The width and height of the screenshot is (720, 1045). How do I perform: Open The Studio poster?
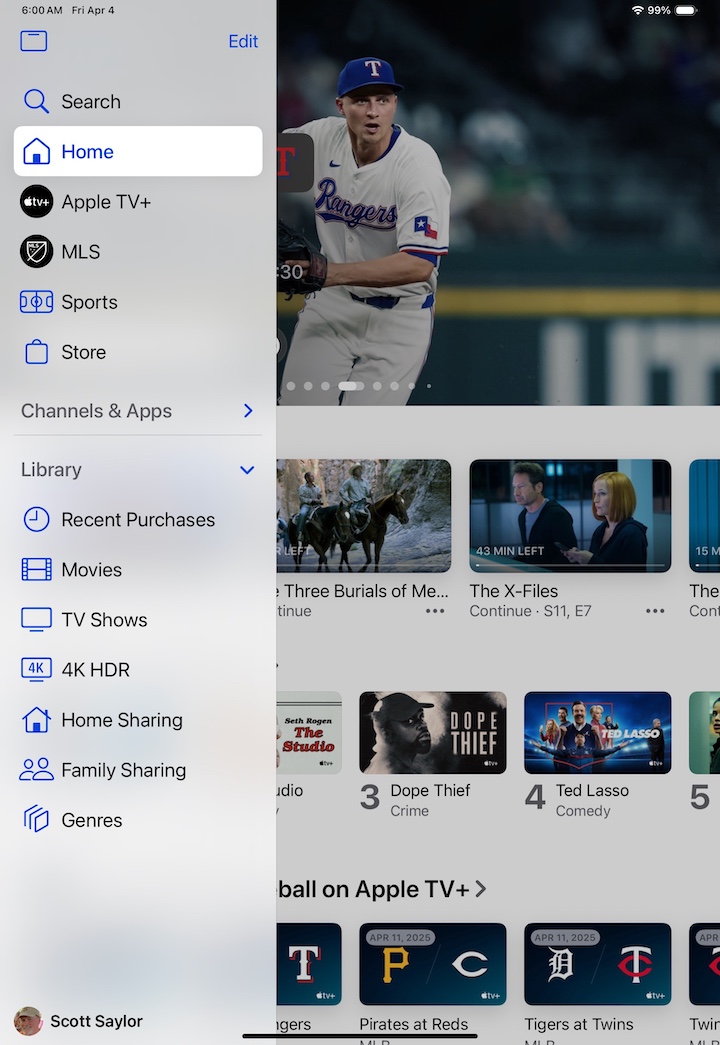[309, 732]
